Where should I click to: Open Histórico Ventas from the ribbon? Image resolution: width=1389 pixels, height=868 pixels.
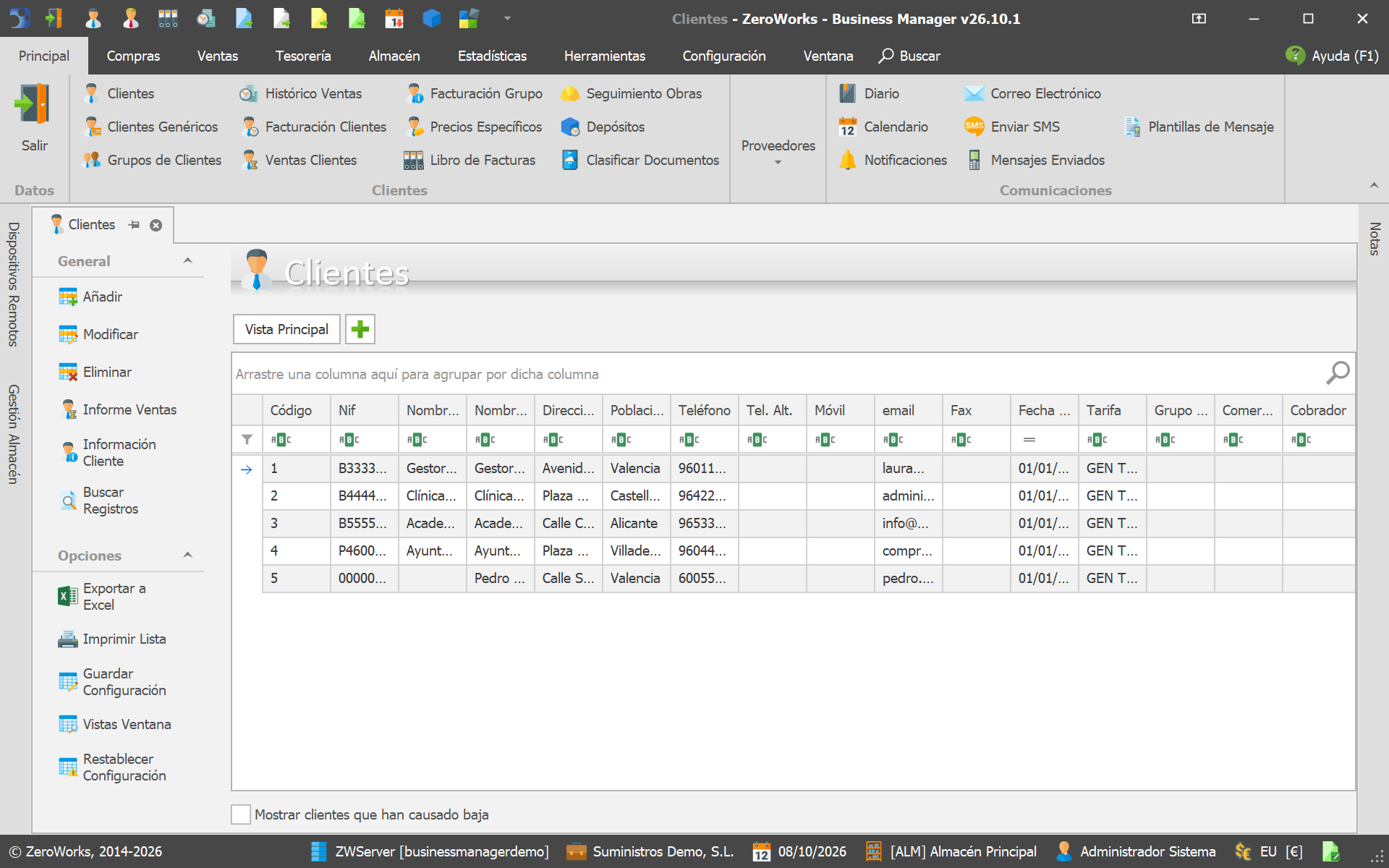tap(301, 93)
